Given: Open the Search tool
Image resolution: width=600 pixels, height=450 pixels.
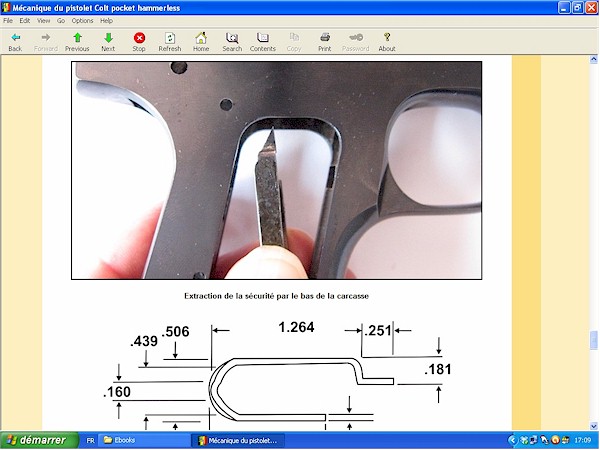Looking at the screenshot, I should point(232,41).
